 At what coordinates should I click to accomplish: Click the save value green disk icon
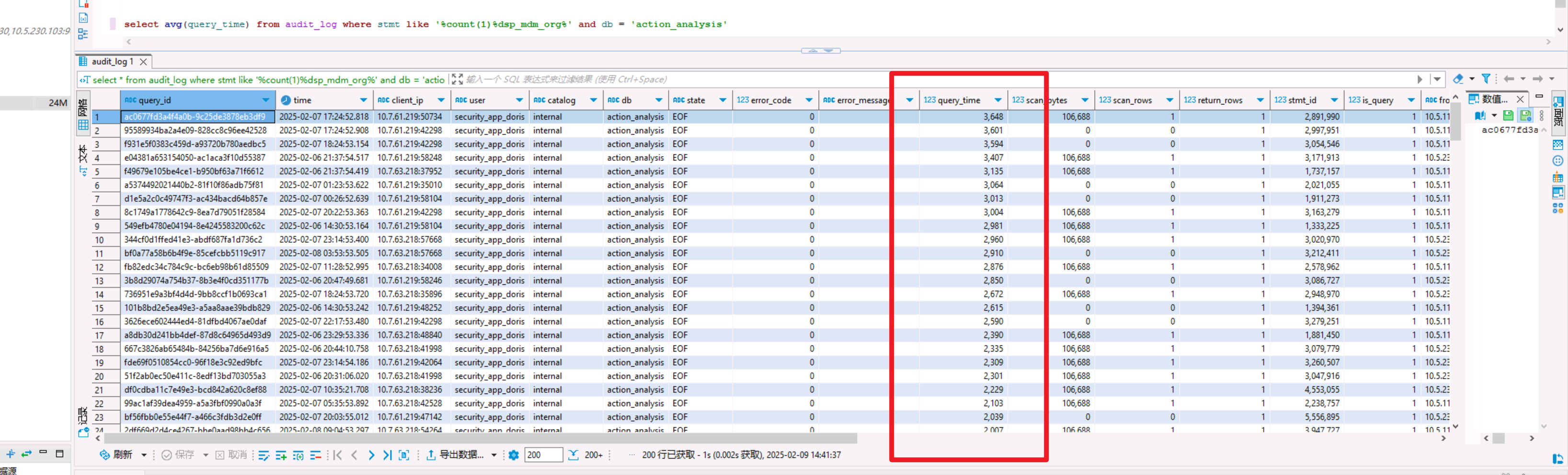[x=1508, y=115]
